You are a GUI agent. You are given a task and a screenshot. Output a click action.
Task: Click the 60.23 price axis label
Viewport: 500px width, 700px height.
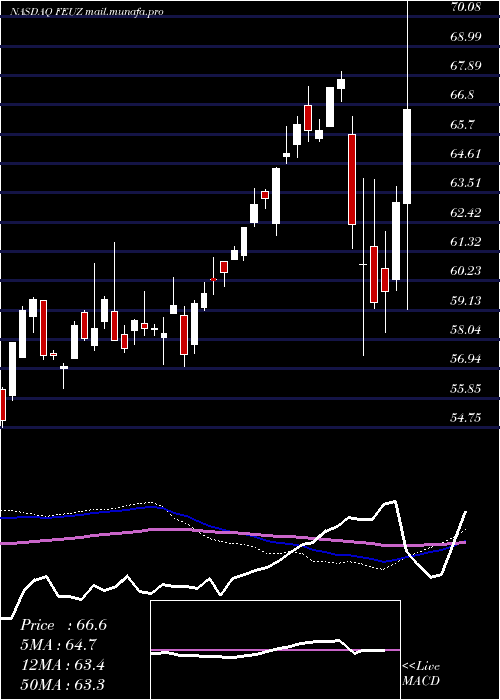click(x=466, y=271)
